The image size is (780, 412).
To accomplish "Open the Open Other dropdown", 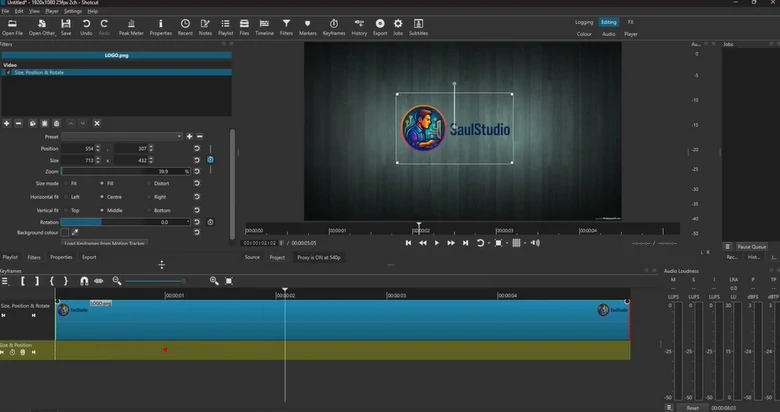I will 42,27.
